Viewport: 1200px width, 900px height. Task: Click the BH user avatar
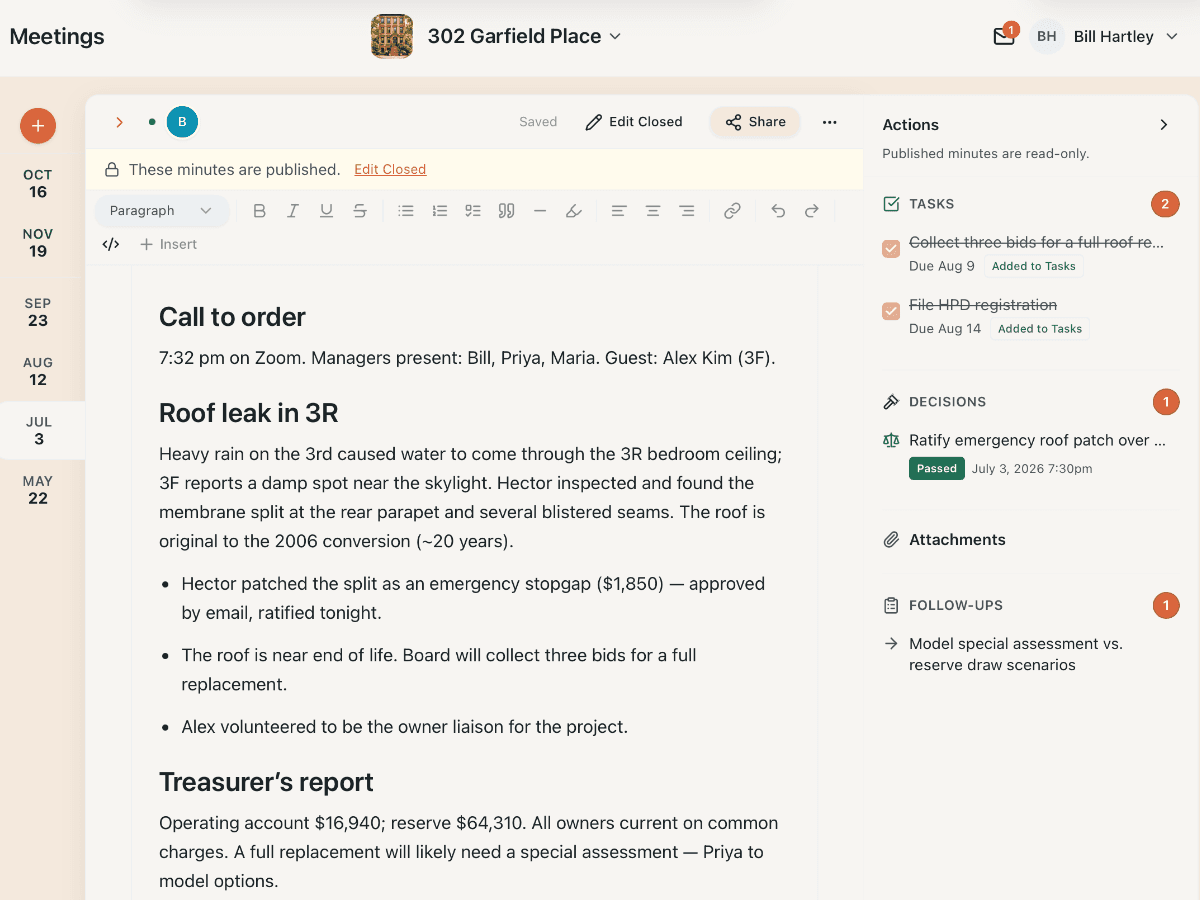(1047, 36)
